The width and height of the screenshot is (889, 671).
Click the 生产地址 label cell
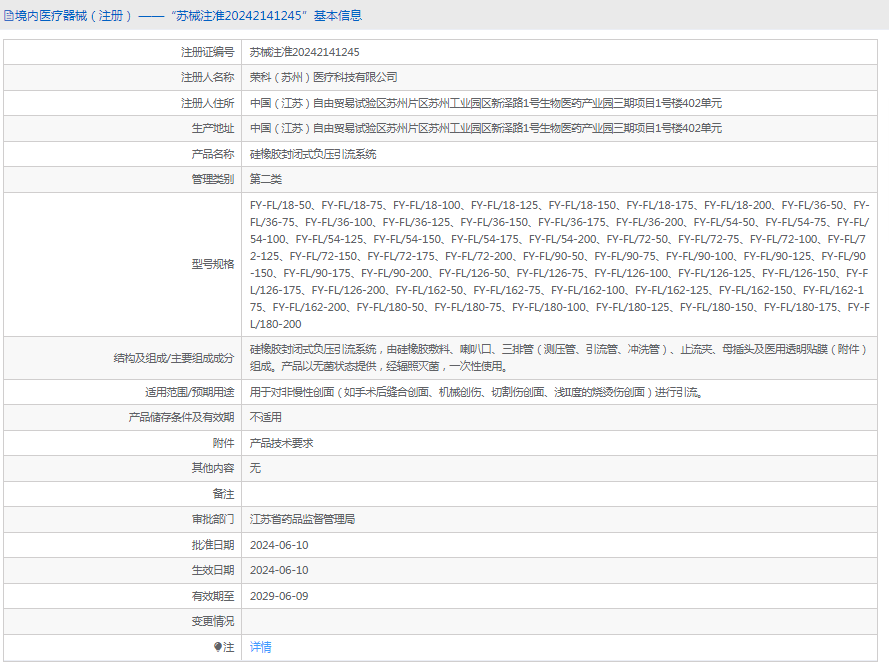tap(123, 129)
